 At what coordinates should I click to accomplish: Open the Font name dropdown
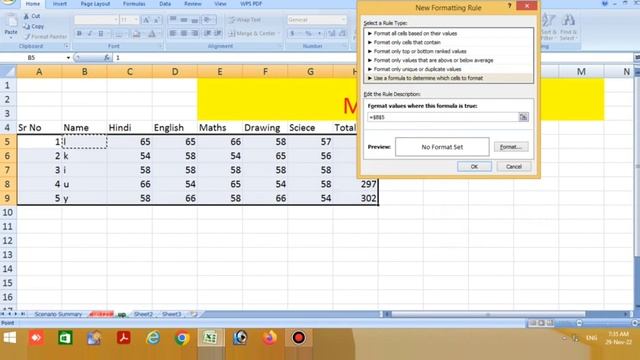(x=116, y=20)
